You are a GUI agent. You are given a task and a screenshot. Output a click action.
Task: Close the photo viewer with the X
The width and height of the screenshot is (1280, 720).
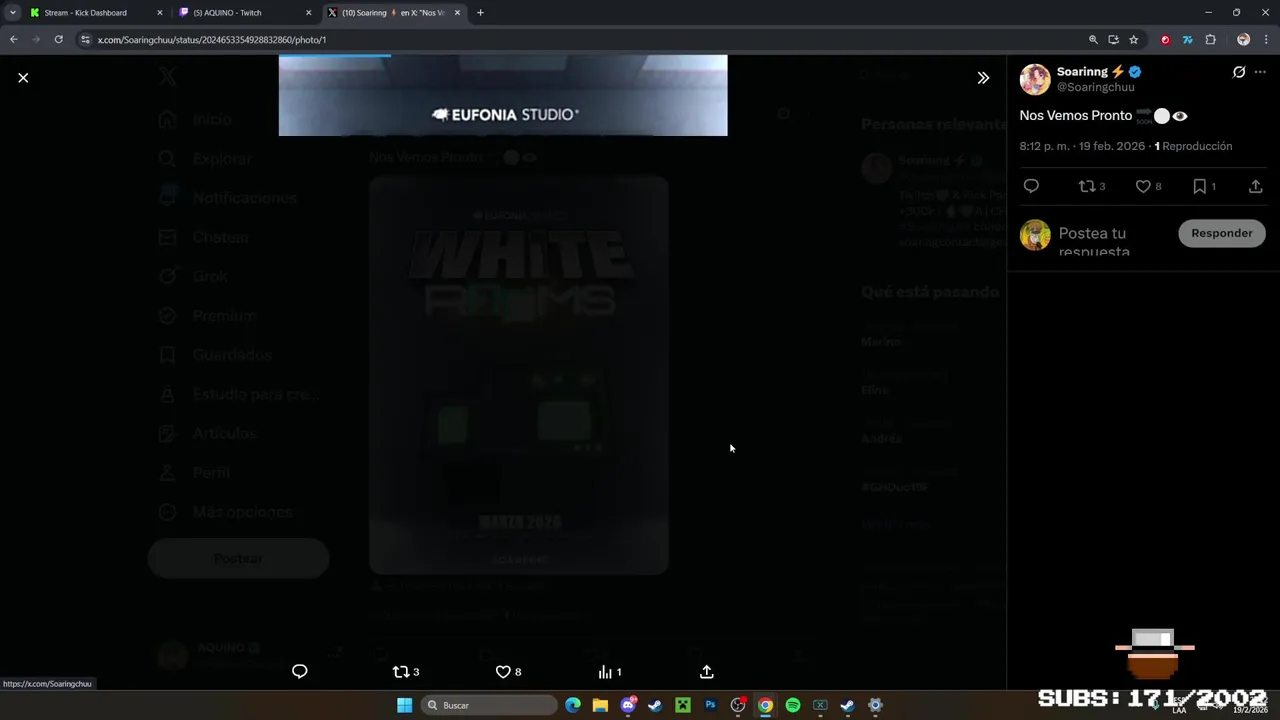point(23,78)
